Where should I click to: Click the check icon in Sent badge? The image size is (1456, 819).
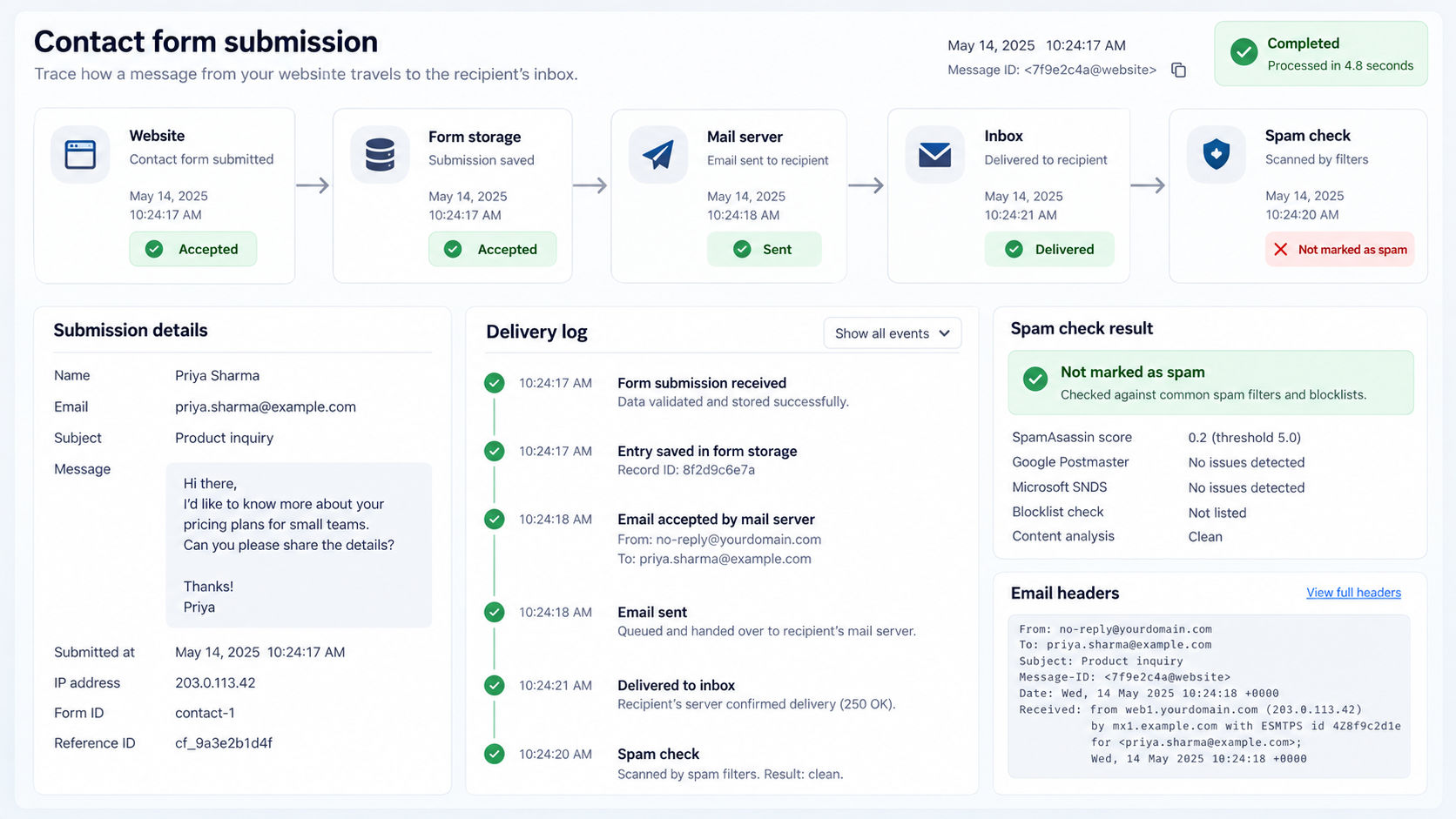(742, 250)
